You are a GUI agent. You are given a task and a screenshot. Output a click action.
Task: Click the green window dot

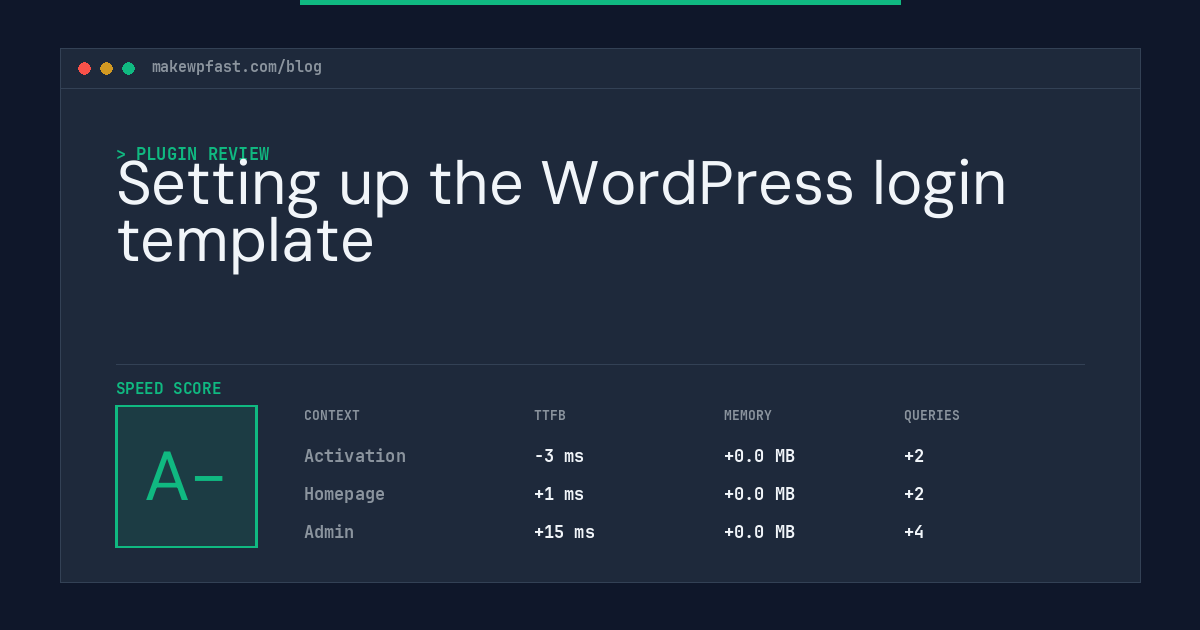pyautogui.click(x=128, y=68)
